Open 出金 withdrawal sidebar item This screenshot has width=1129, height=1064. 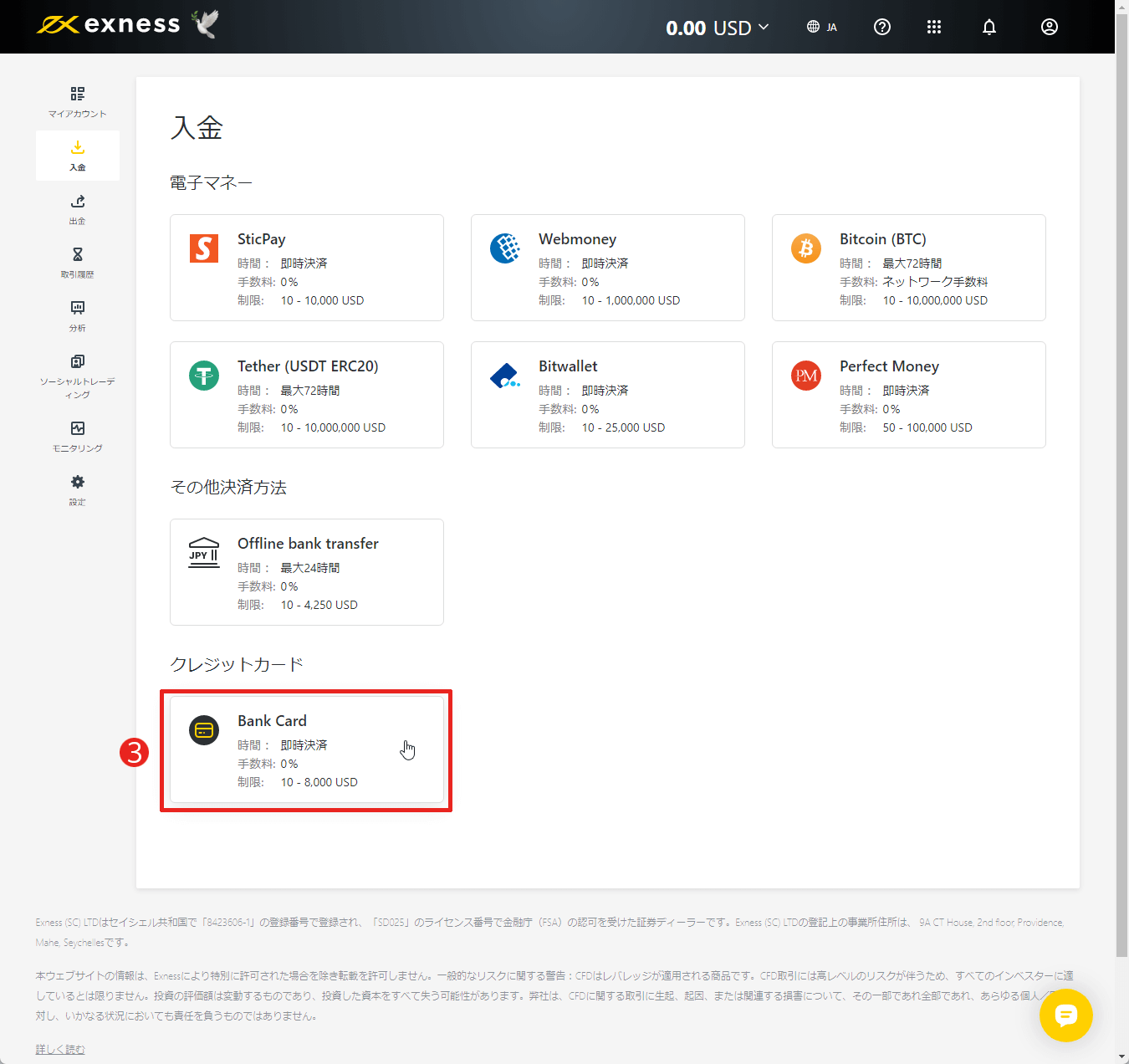(x=78, y=209)
